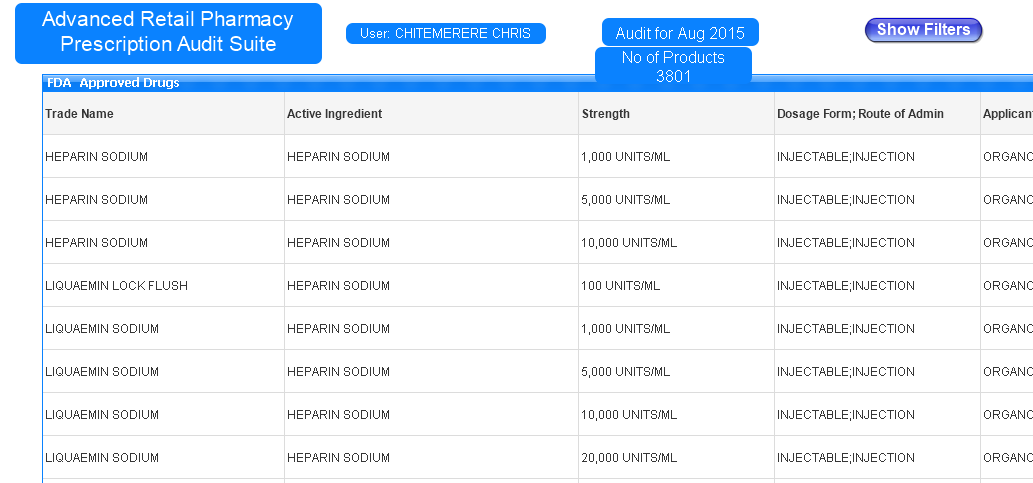The width and height of the screenshot is (1033, 483).
Task: Click the FDA Approved Drugs panel title bar
Action: [113, 83]
